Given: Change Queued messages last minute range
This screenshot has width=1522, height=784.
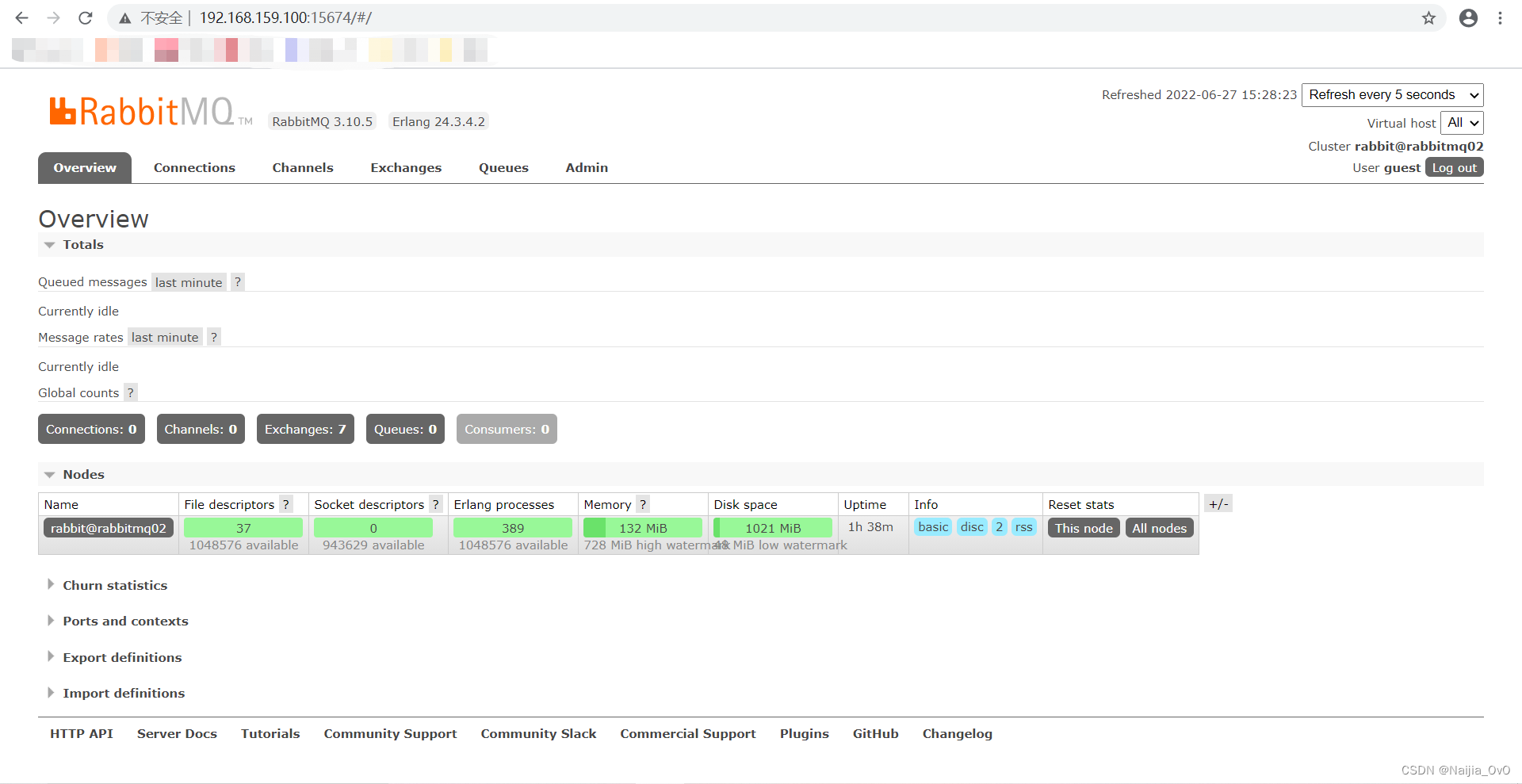Looking at the screenshot, I should click(189, 282).
